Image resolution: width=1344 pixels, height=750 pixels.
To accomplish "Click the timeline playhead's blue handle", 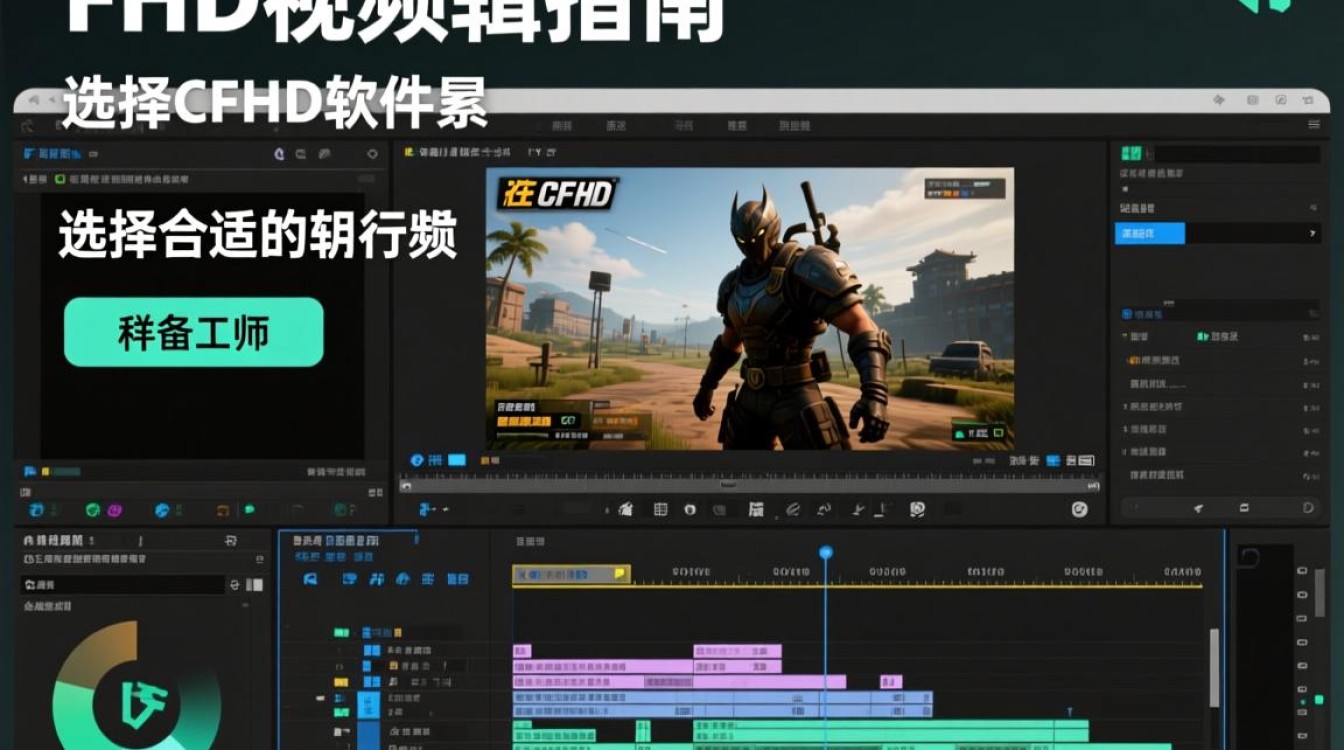I will (826, 552).
